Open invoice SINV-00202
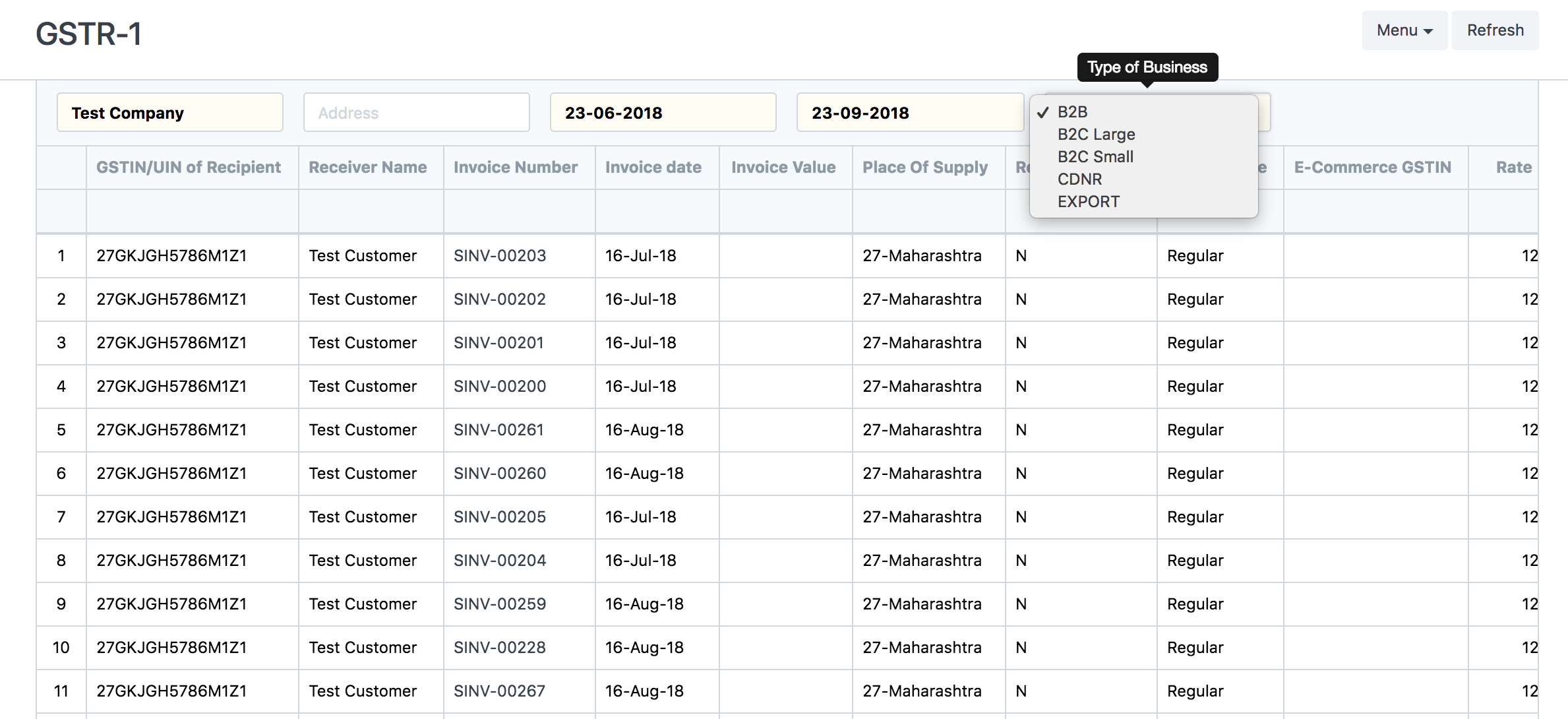1568x719 pixels. [x=500, y=299]
